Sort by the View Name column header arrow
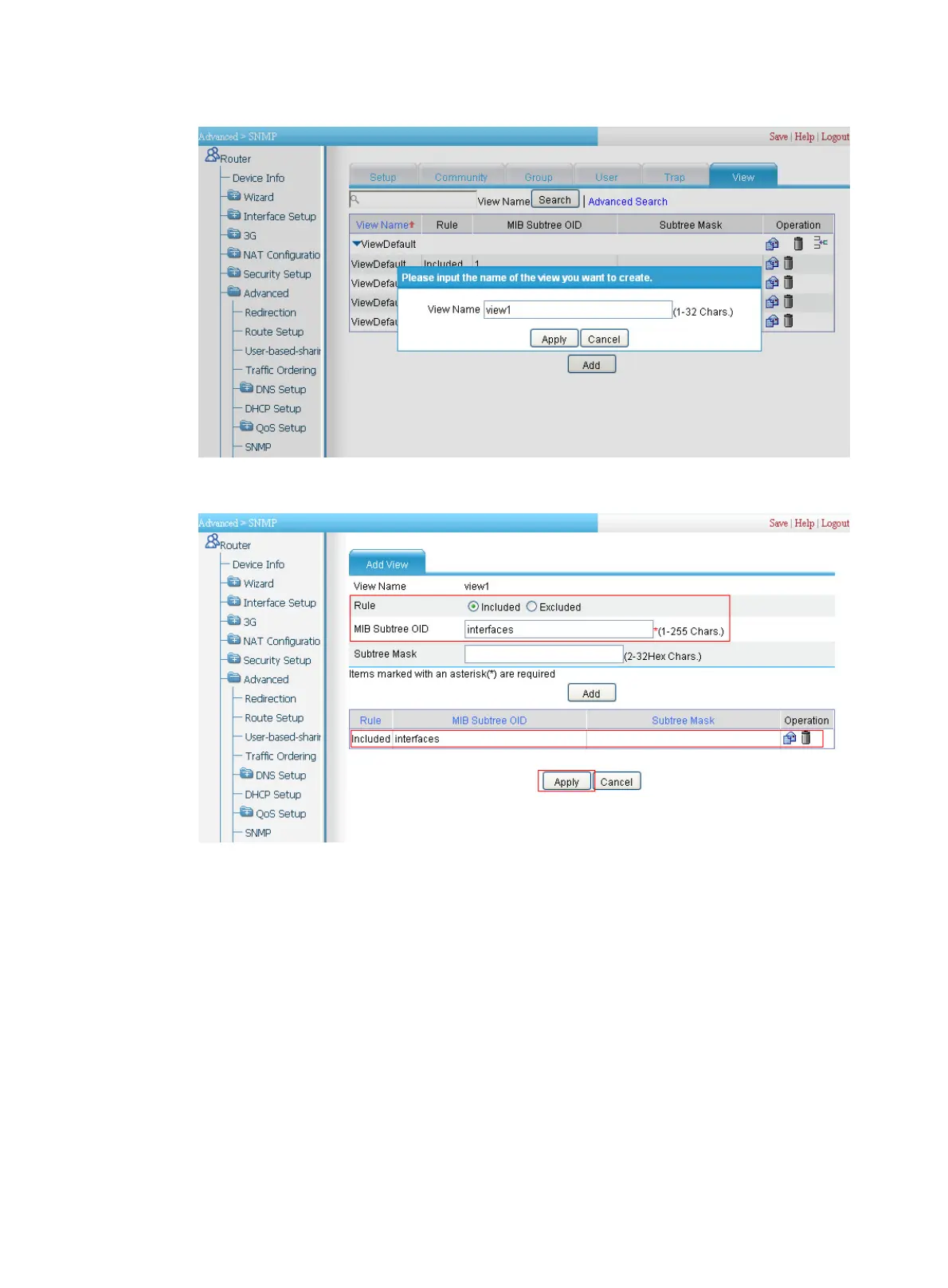Viewport: 948px width, 1288px height. [x=412, y=225]
